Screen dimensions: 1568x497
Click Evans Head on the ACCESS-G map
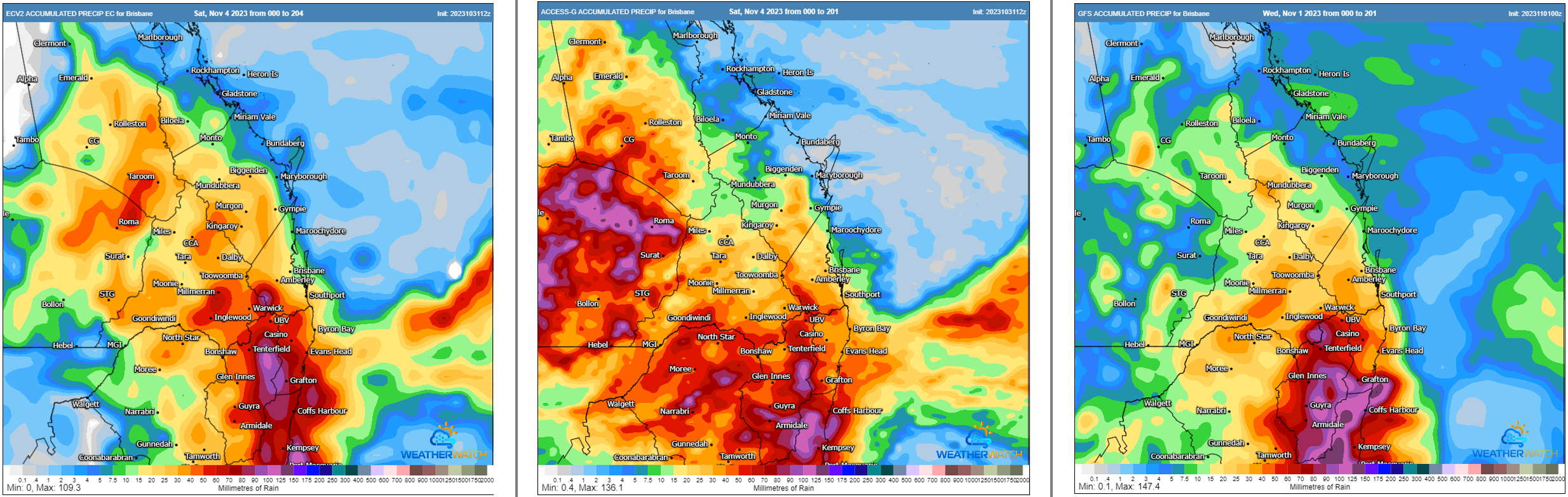(x=866, y=351)
